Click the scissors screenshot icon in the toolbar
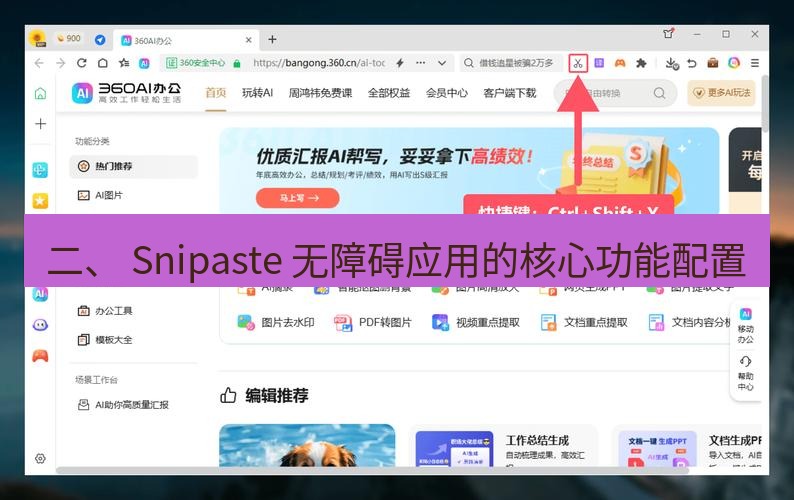 578,63
